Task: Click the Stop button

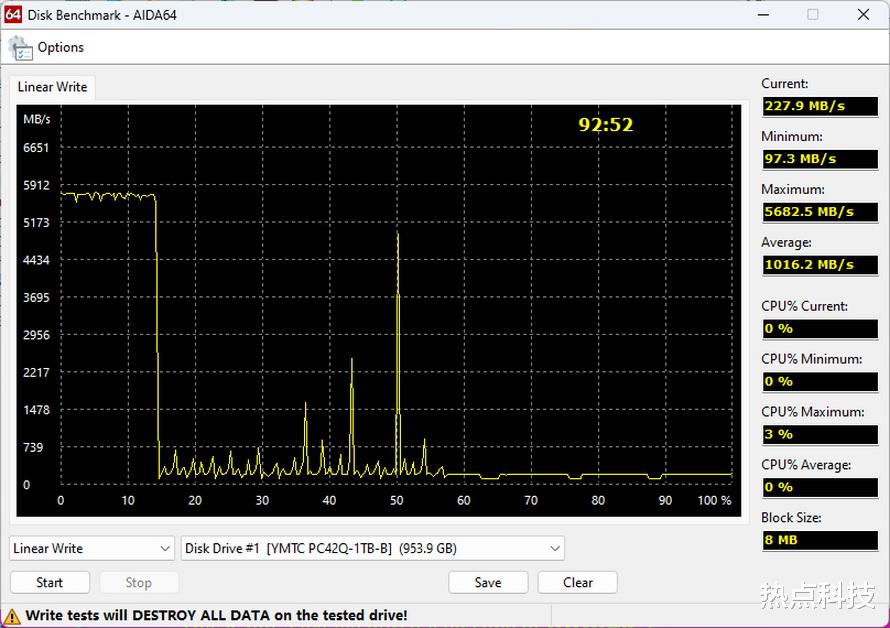Action: tap(138, 583)
